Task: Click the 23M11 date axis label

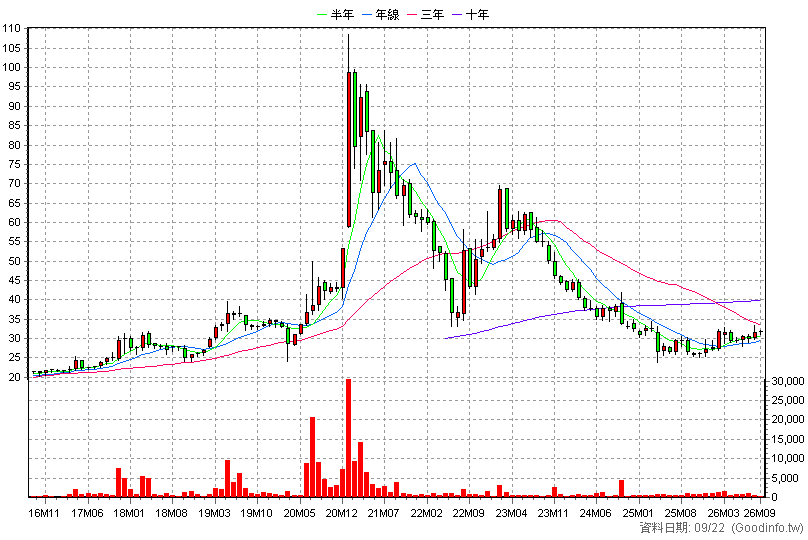Action: point(553,513)
